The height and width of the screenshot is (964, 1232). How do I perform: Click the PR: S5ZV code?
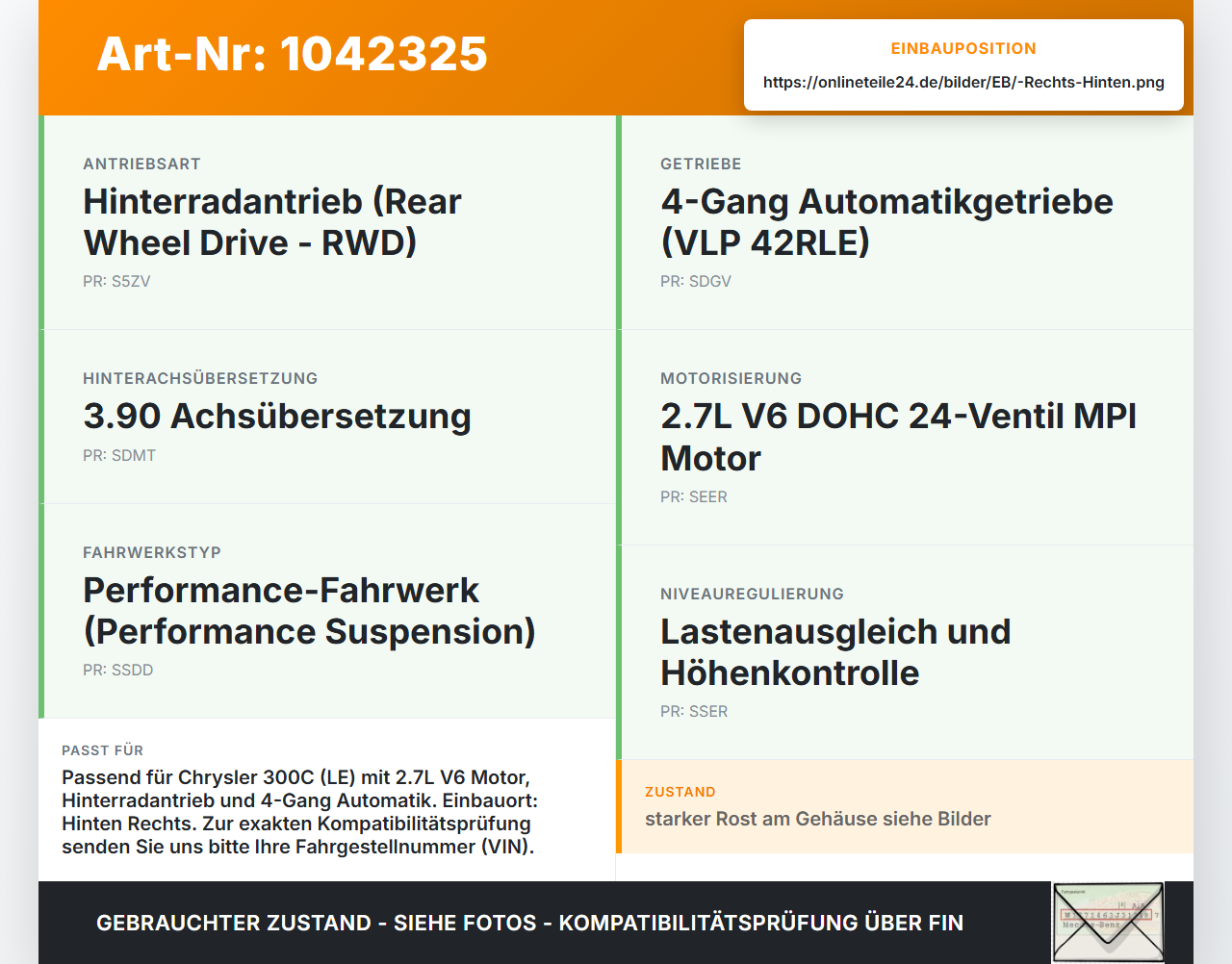click(116, 281)
